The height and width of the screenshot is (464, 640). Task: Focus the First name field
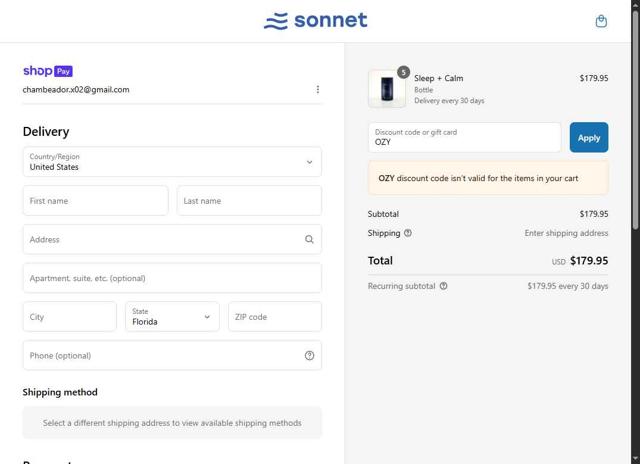pos(96,201)
